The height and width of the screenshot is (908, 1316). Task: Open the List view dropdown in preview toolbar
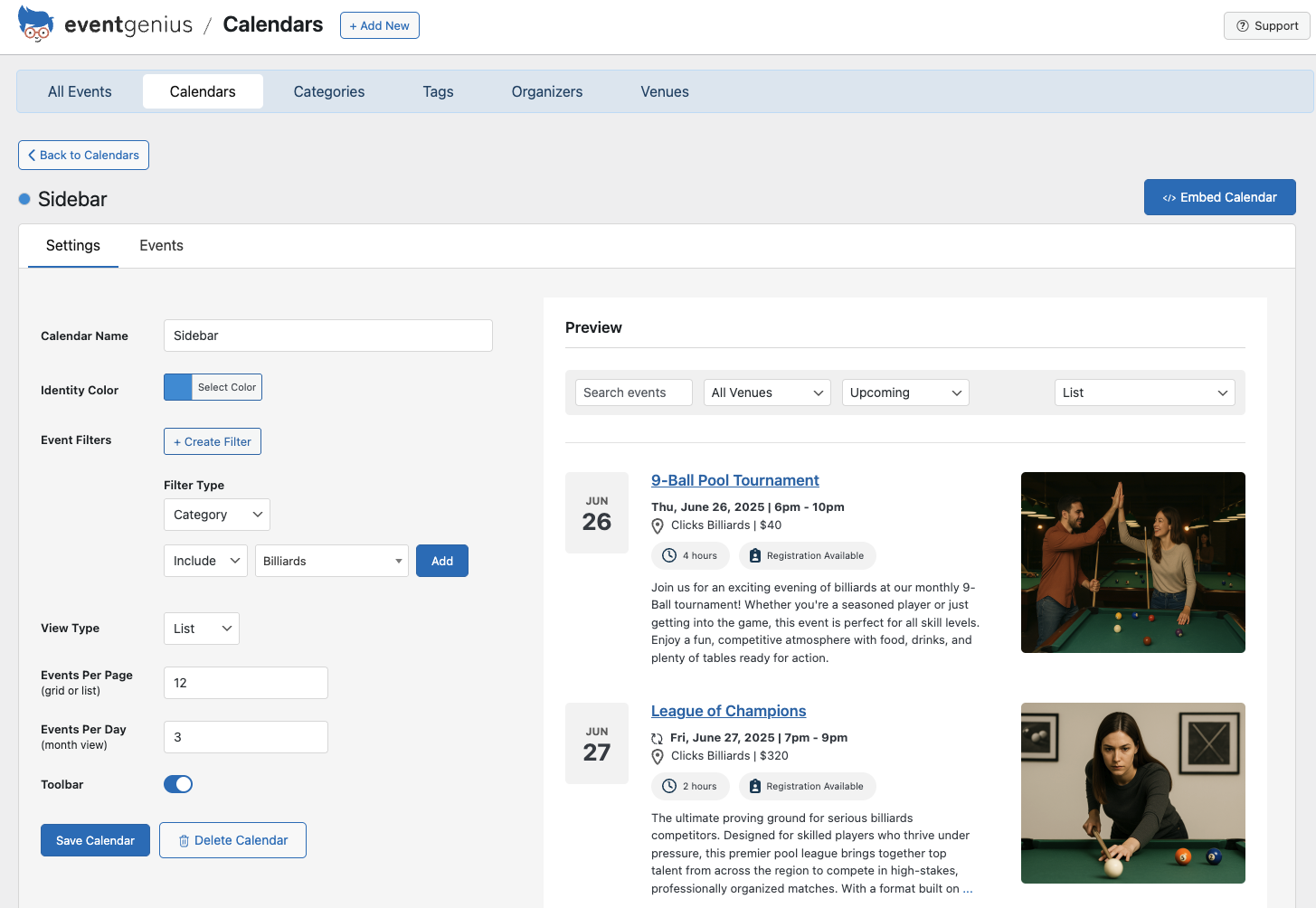[1145, 393]
